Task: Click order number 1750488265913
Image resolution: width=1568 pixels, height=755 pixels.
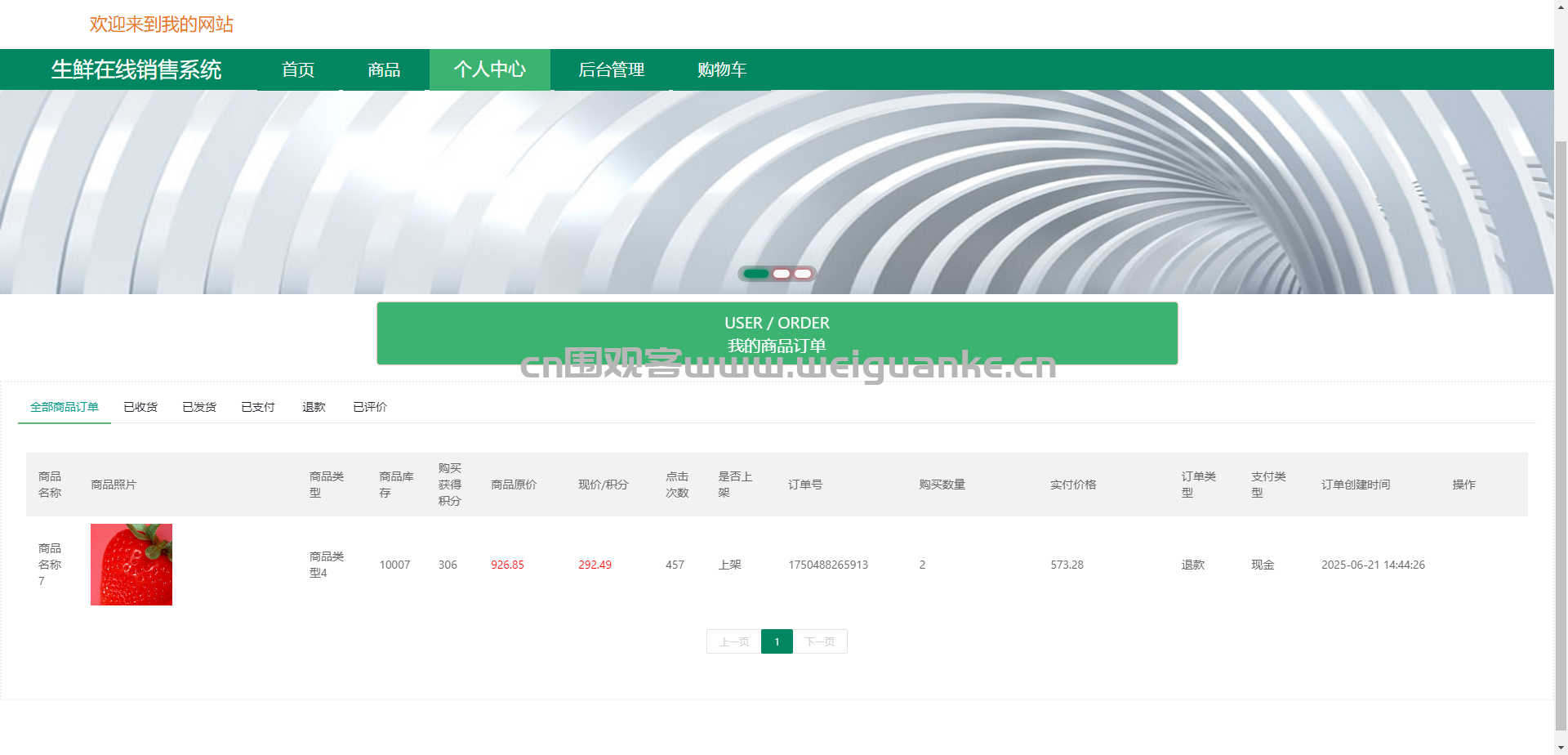Action: 828,565
